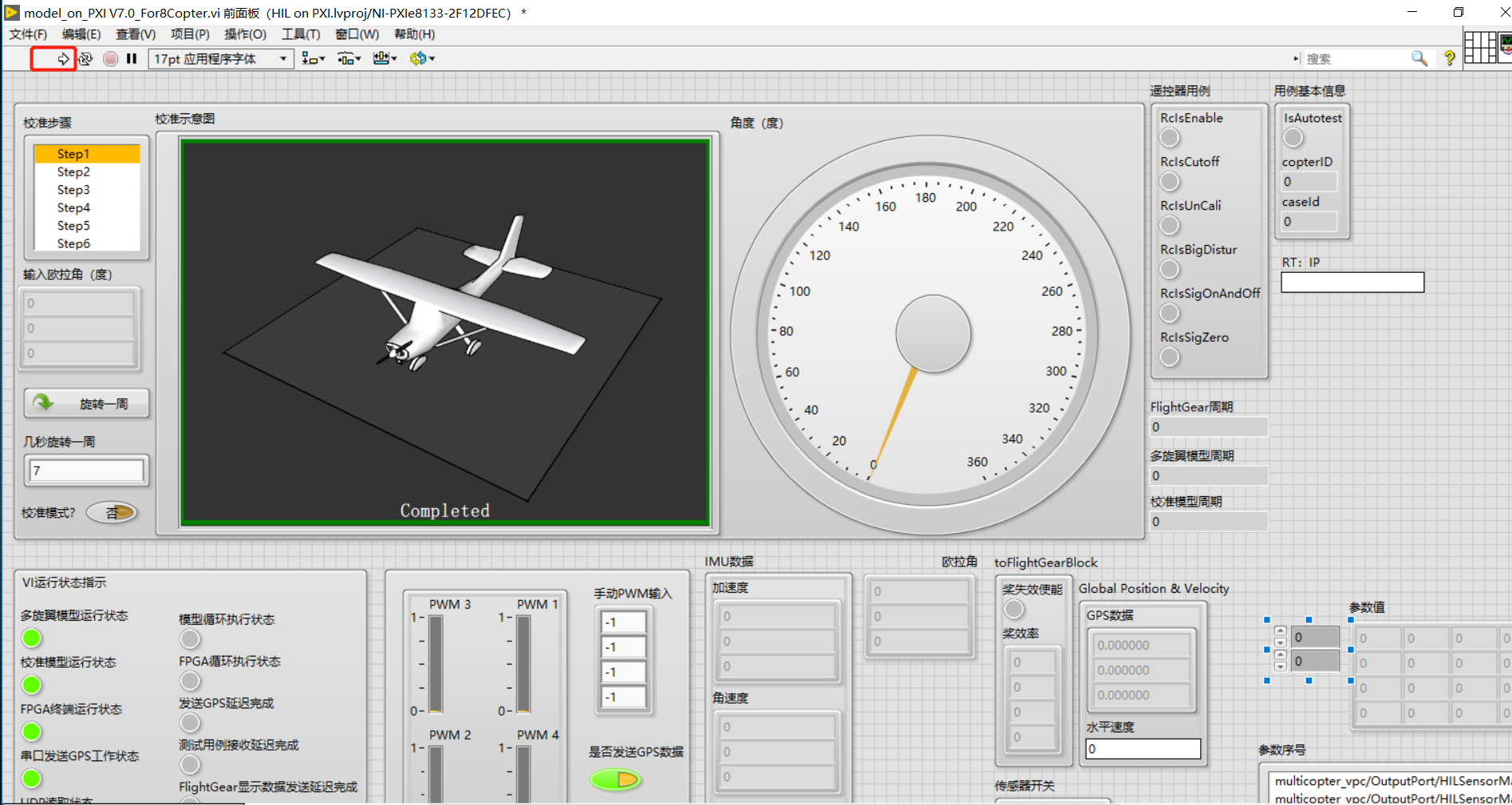The height and width of the screenshot is (805, 1512).
Task: Toggle the 是否发送GPS数据 switch
Action: [x=615, y=779]
